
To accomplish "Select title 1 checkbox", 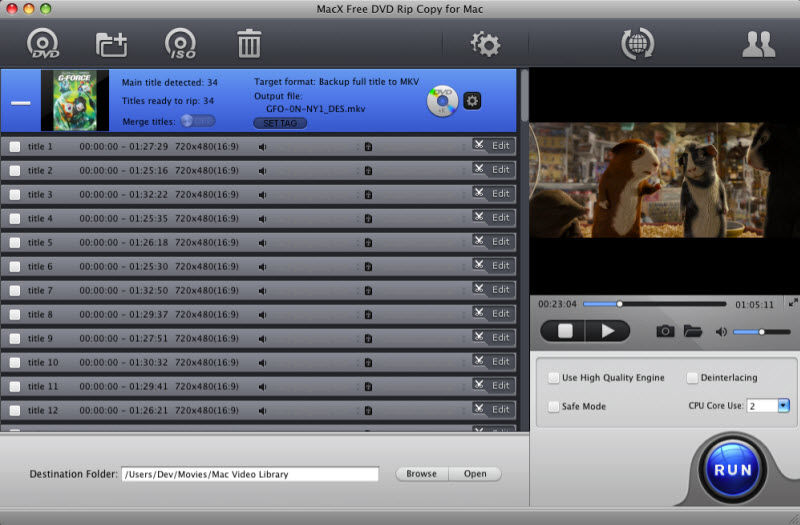I will (x=15, y=147).
